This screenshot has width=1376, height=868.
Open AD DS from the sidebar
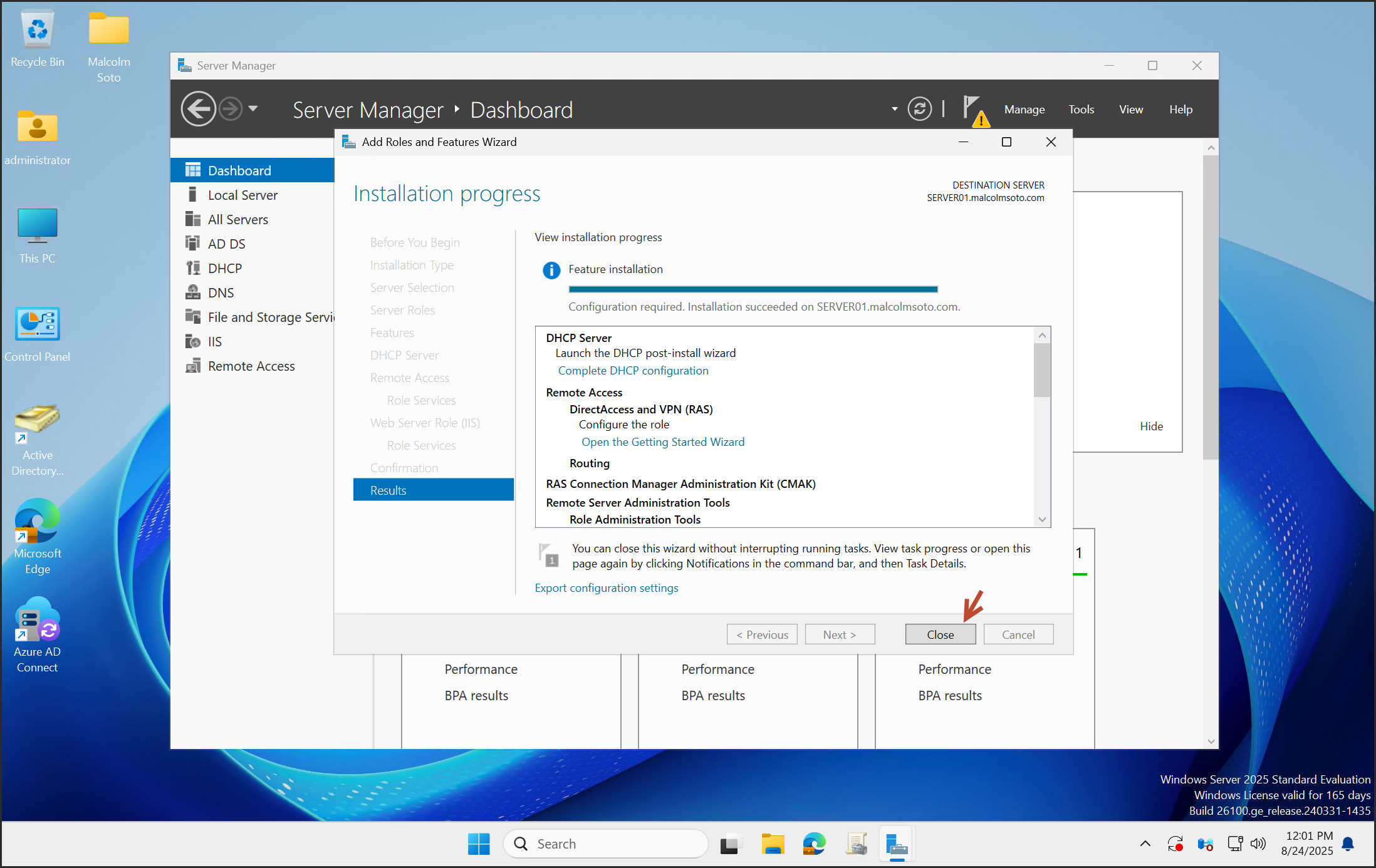pos(226,244)
